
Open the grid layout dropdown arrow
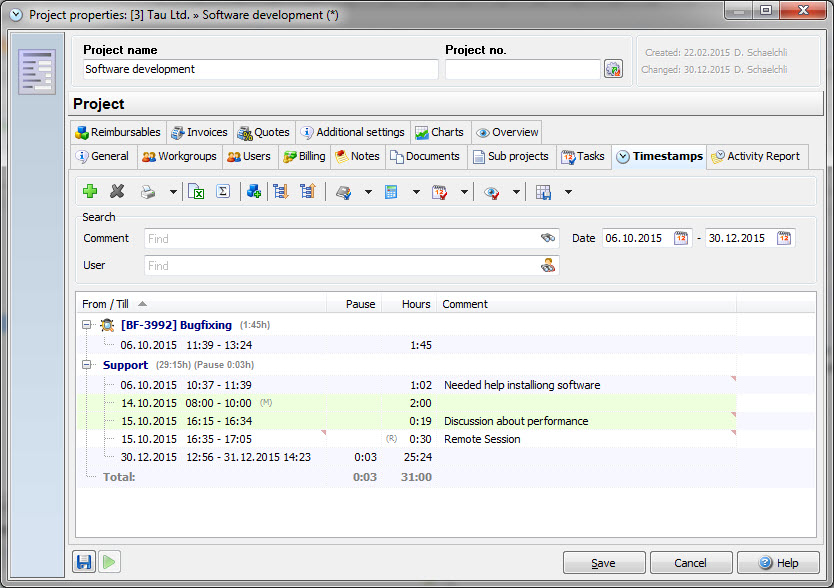568,192
